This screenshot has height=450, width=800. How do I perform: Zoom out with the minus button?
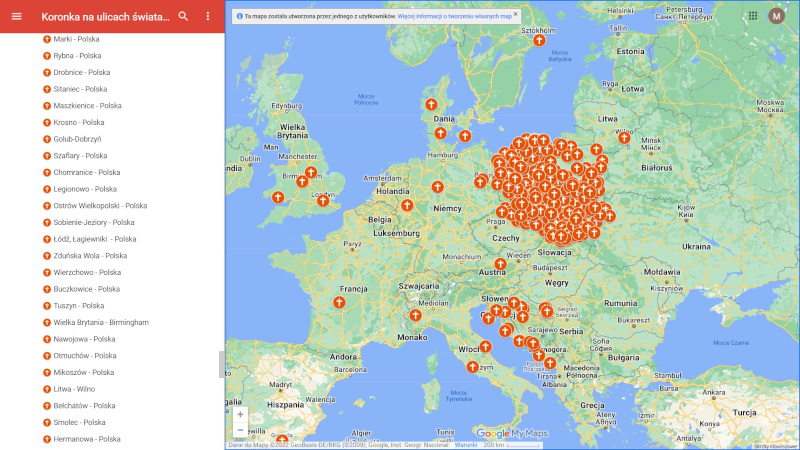(x=240, y=430)
